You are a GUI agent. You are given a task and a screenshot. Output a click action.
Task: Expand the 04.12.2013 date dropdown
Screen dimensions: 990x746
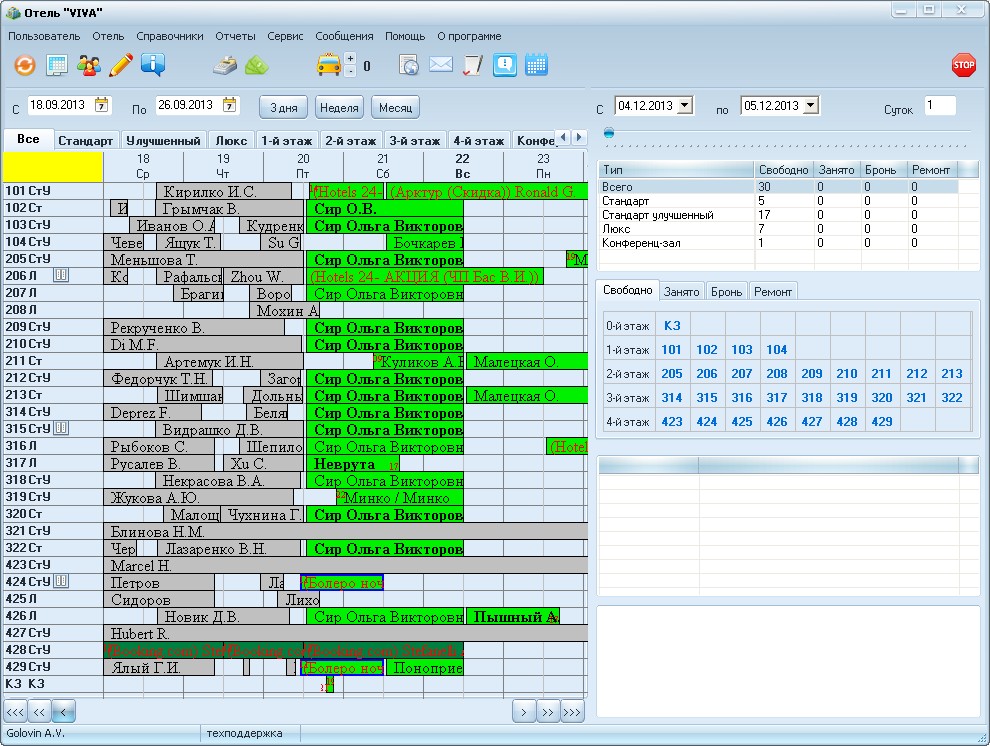[x=685, y=105]
